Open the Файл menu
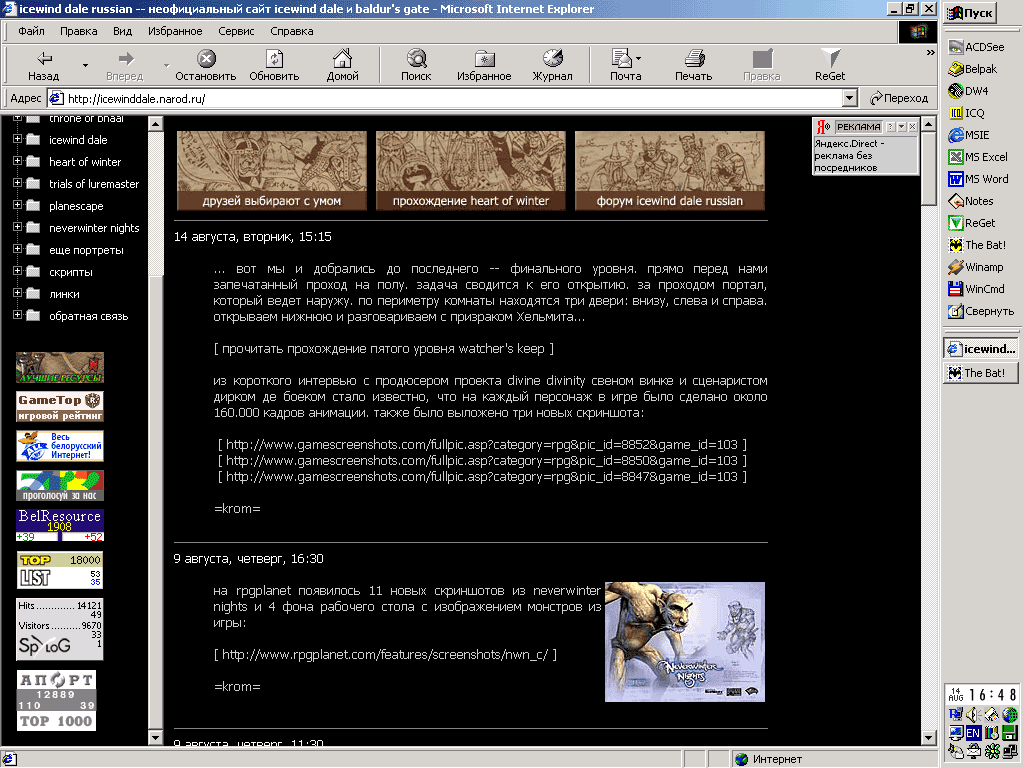This screenshot has height=768, width=1024. coord(31,31)
